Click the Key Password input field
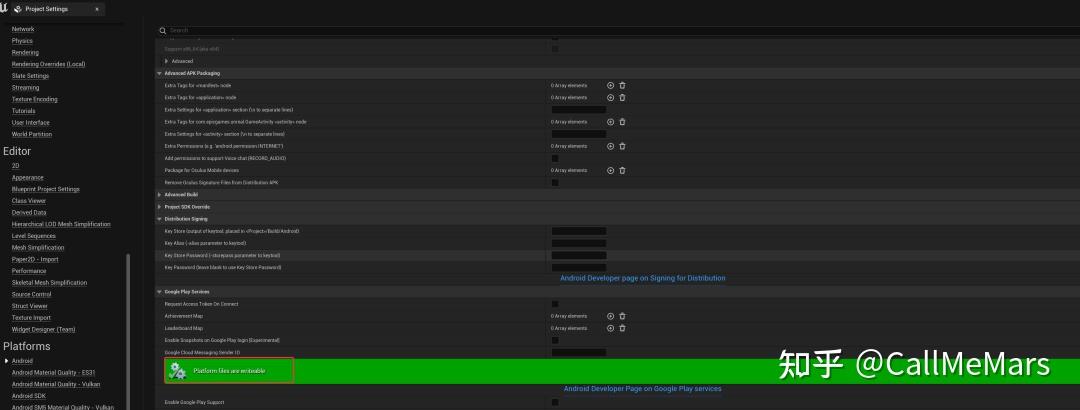The image size is (1080, 410). pos(579,267)
